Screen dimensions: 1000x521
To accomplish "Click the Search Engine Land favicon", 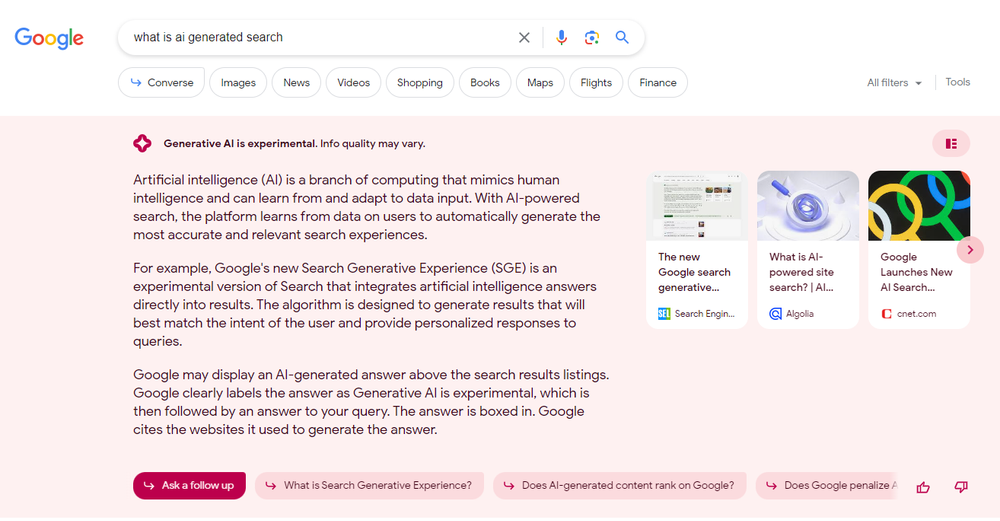I will point(664,314).
